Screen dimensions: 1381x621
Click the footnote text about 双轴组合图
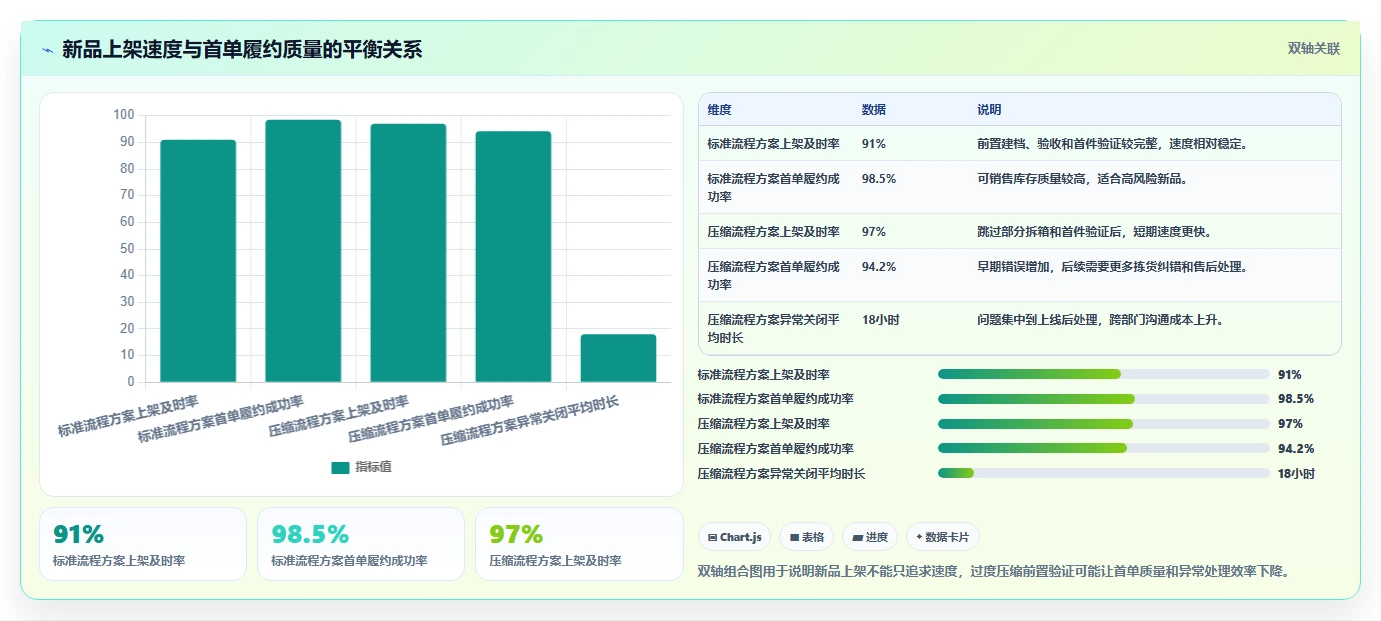[993, 572]
